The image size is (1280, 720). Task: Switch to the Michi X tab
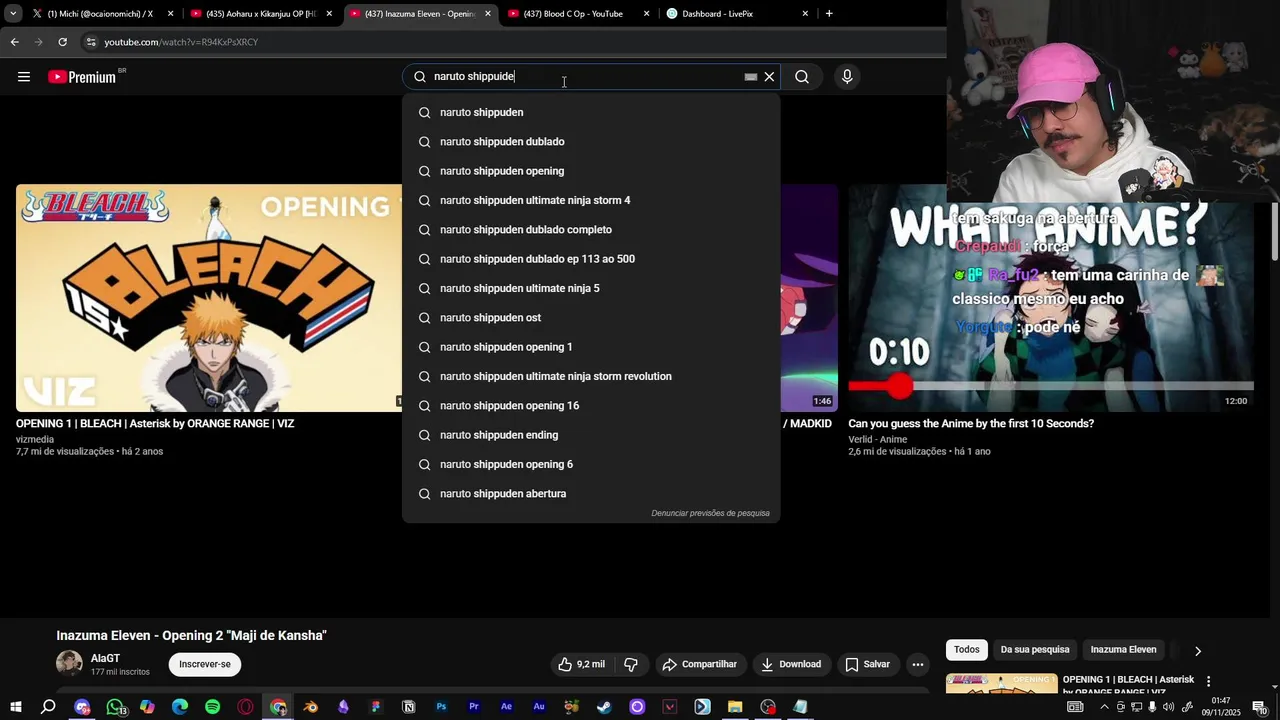pos(100,14)
